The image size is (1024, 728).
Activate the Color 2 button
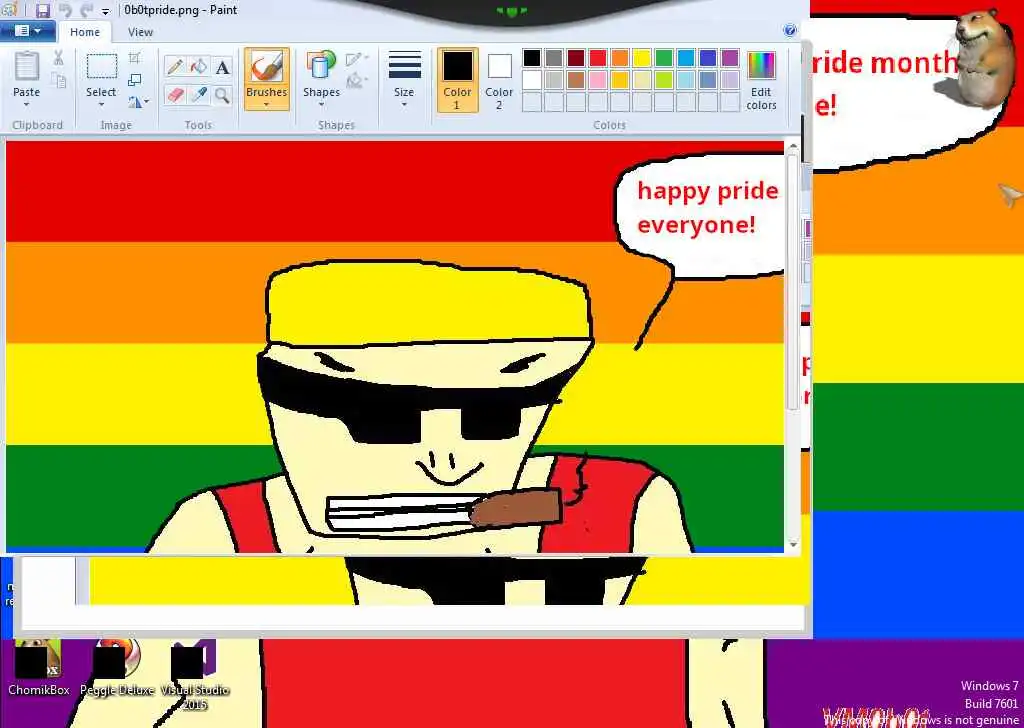point(499,80)
